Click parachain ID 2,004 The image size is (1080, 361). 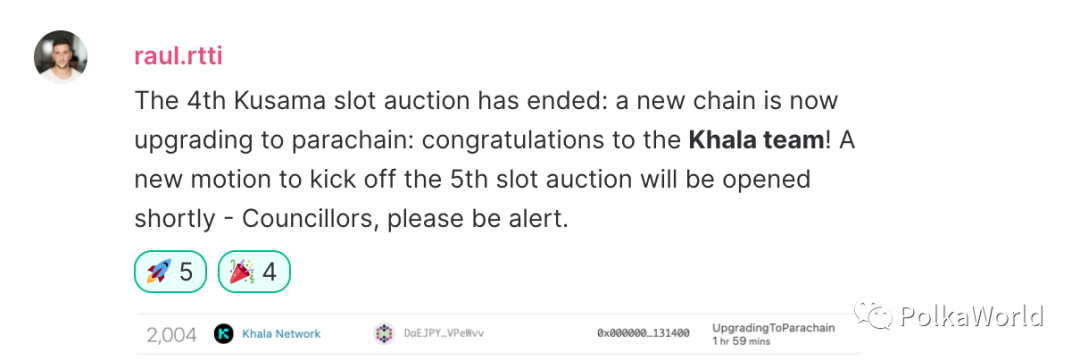point(172,335)
